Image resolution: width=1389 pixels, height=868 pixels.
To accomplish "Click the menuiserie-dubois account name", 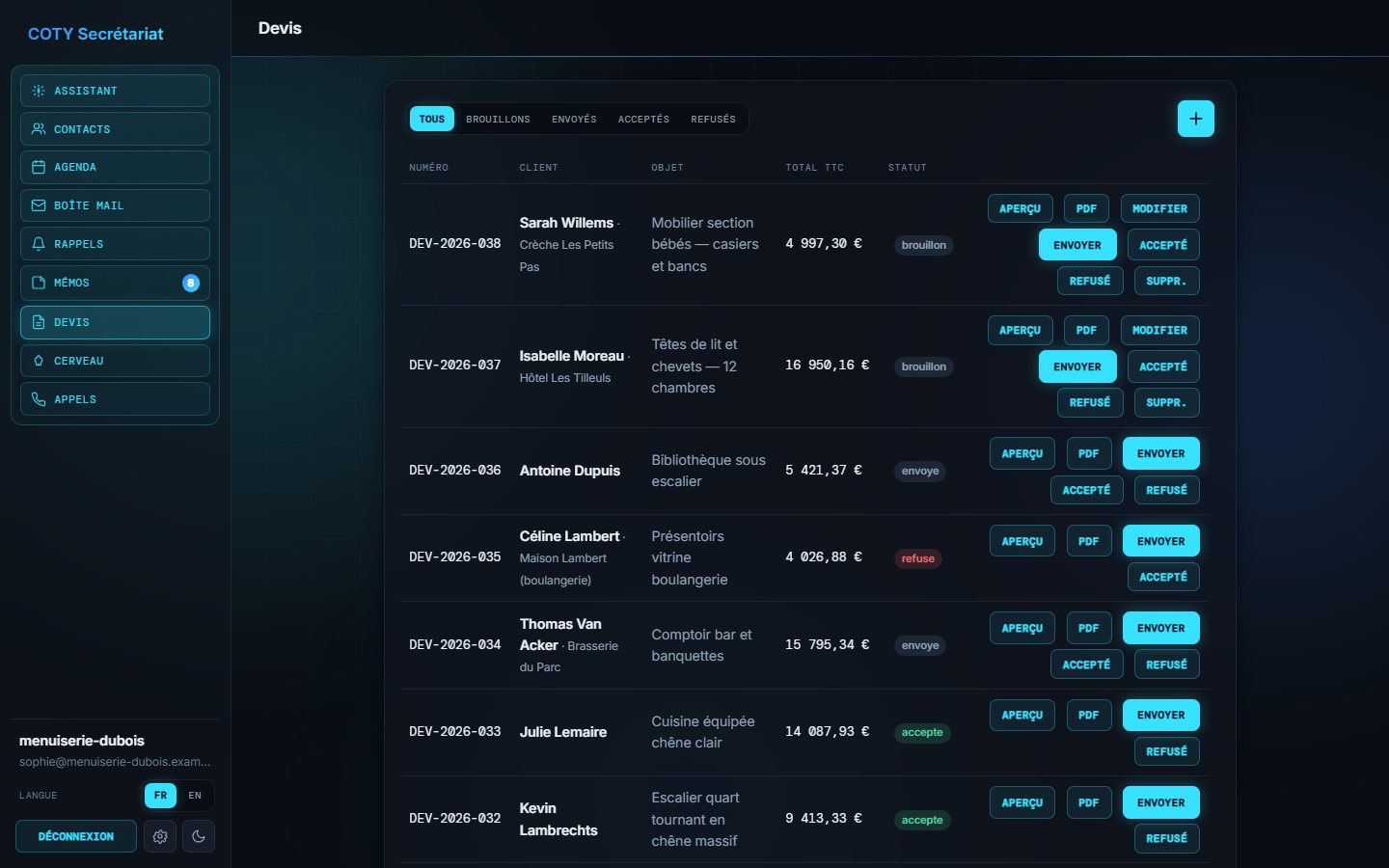I will (82, 741).
